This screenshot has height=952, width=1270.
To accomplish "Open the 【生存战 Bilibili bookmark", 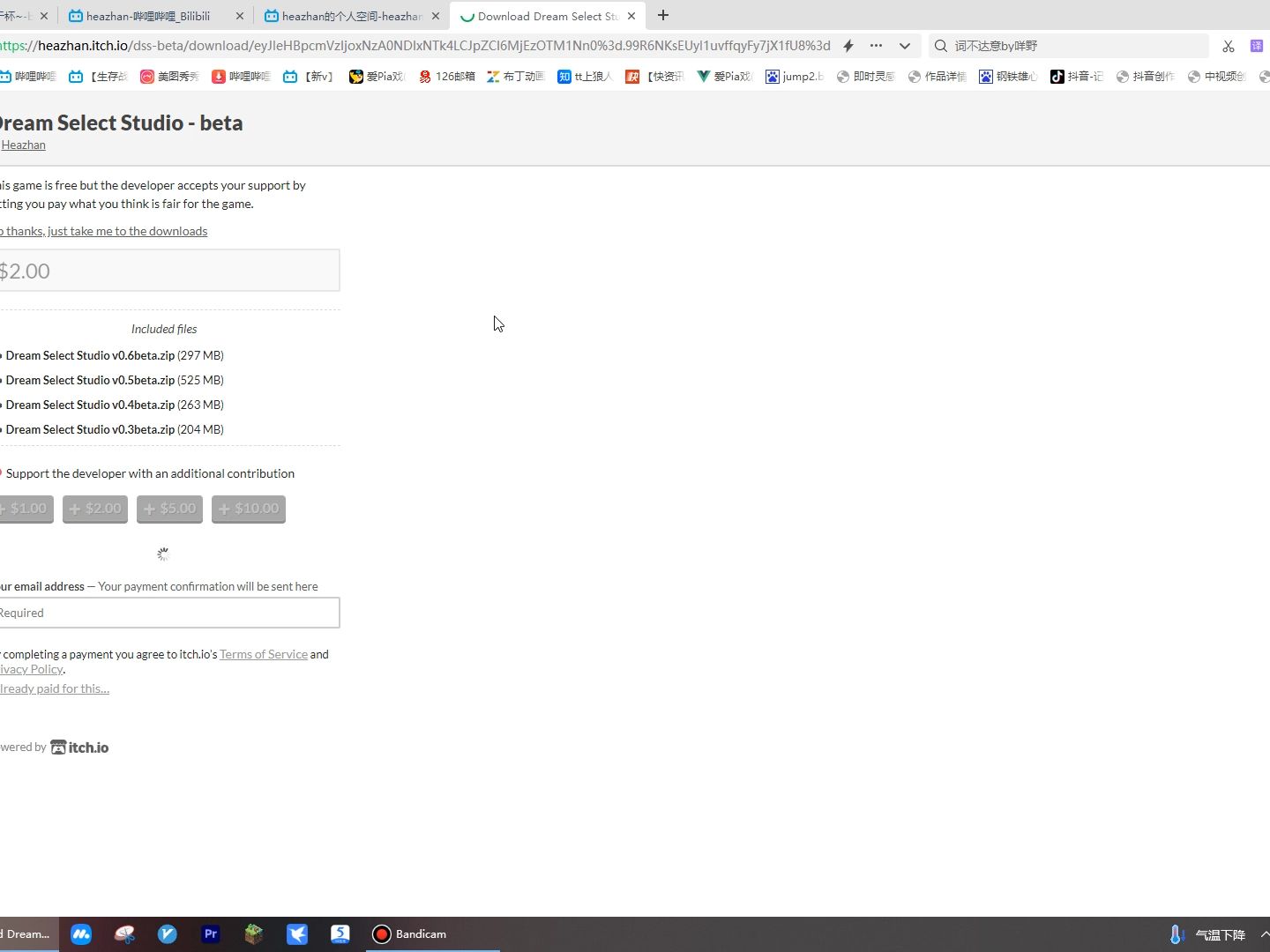I will click(98, 77).
